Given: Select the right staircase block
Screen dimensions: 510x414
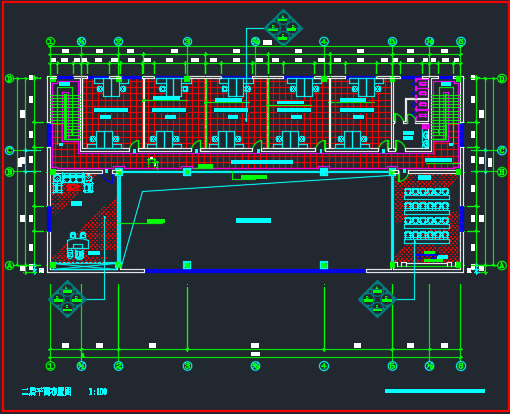Looking at the screenshot, I should [x=445, y=113].
